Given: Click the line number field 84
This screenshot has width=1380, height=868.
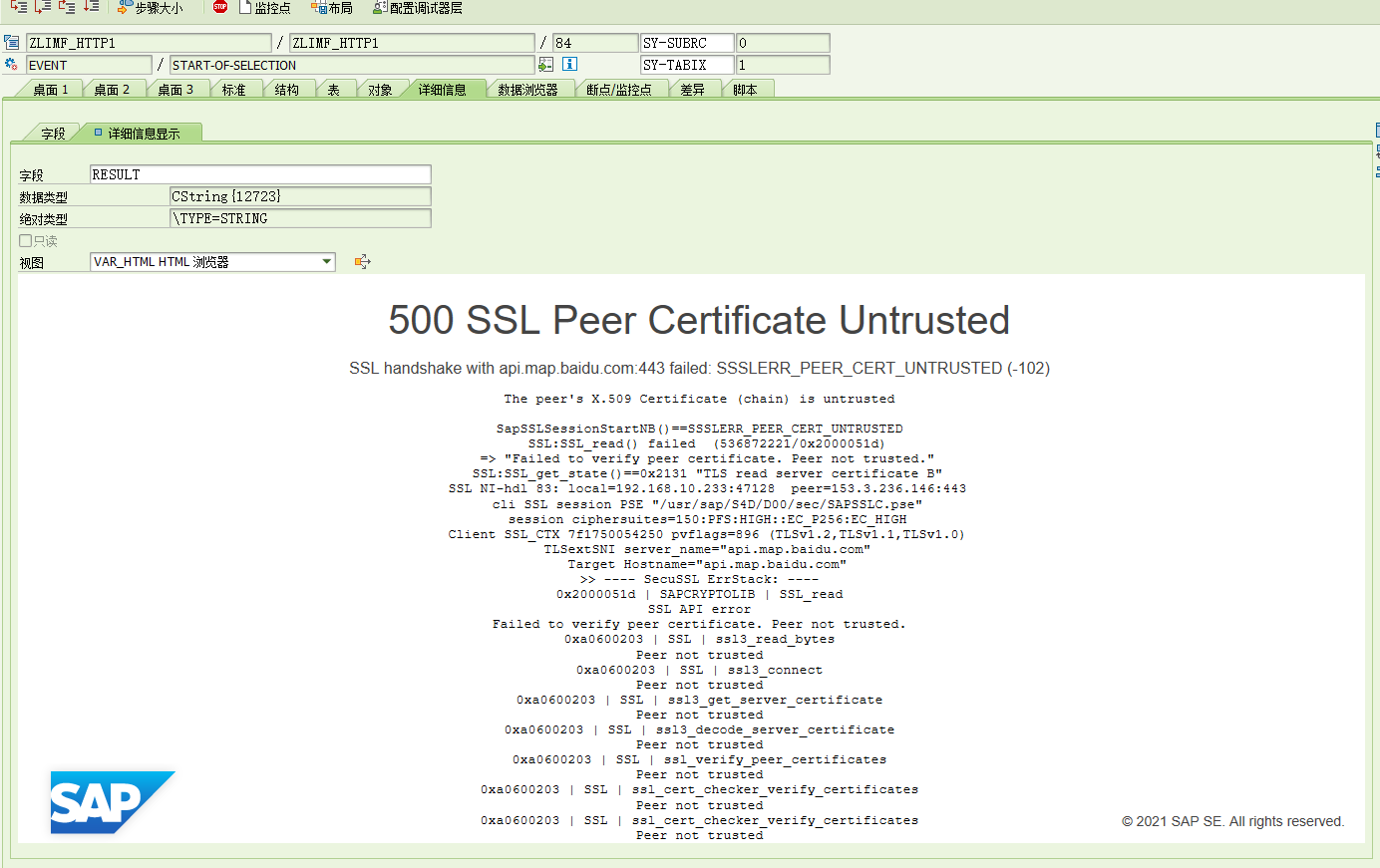Looking at the screenshot, I should (595, 43).
